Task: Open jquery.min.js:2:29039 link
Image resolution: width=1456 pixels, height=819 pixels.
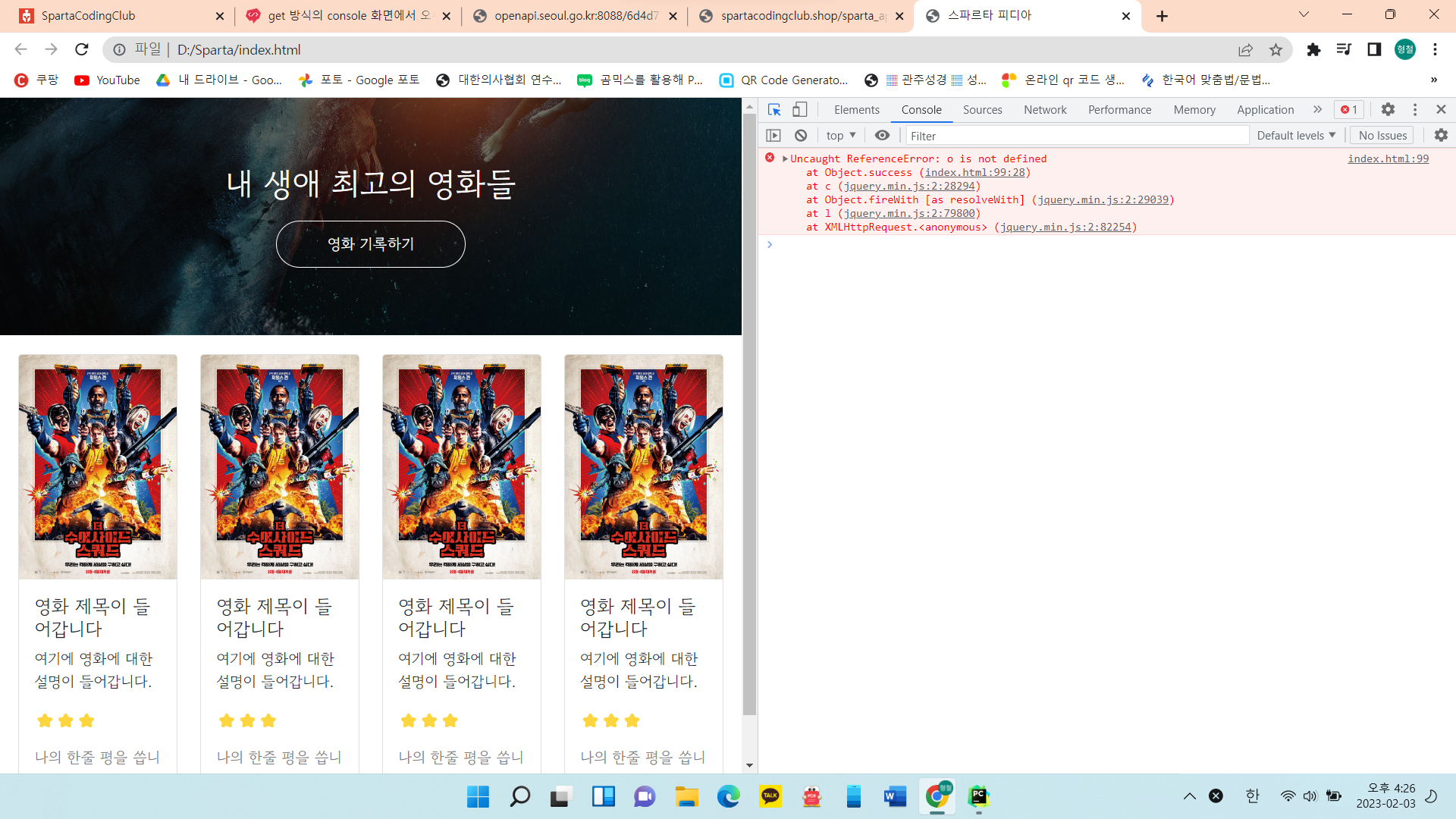Action: click(x=1103, y=199)
